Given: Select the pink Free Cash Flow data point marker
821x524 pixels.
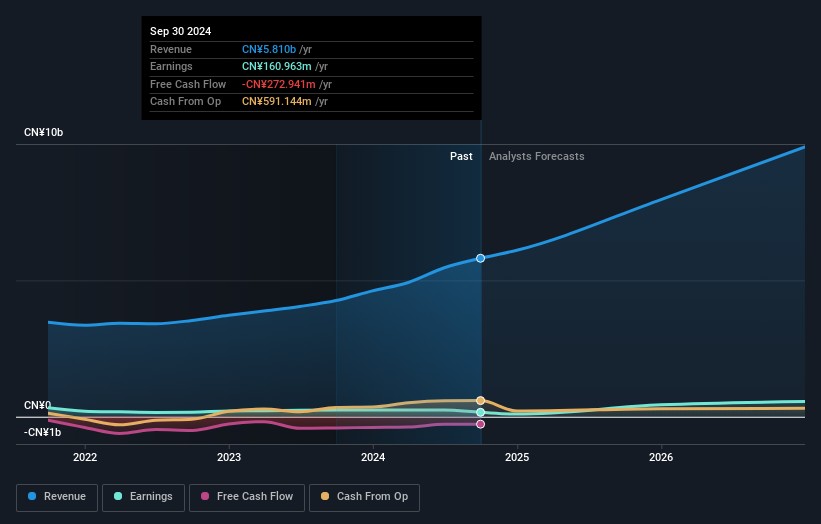Looking at the screenshot, I should [480, 424].
